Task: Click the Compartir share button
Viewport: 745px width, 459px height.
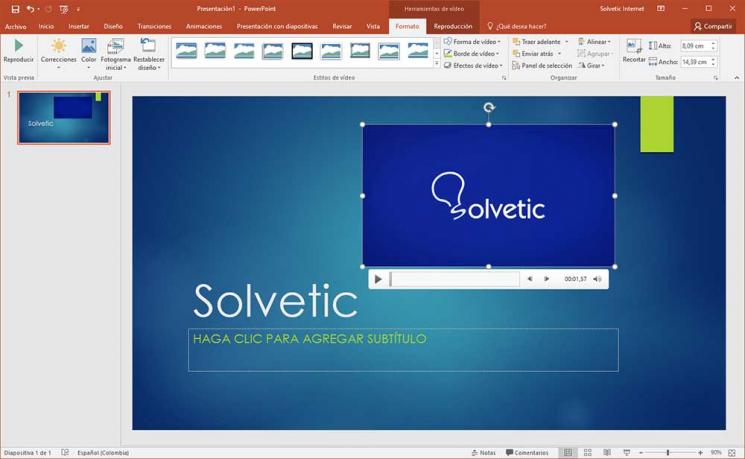Action: [713, 27]
